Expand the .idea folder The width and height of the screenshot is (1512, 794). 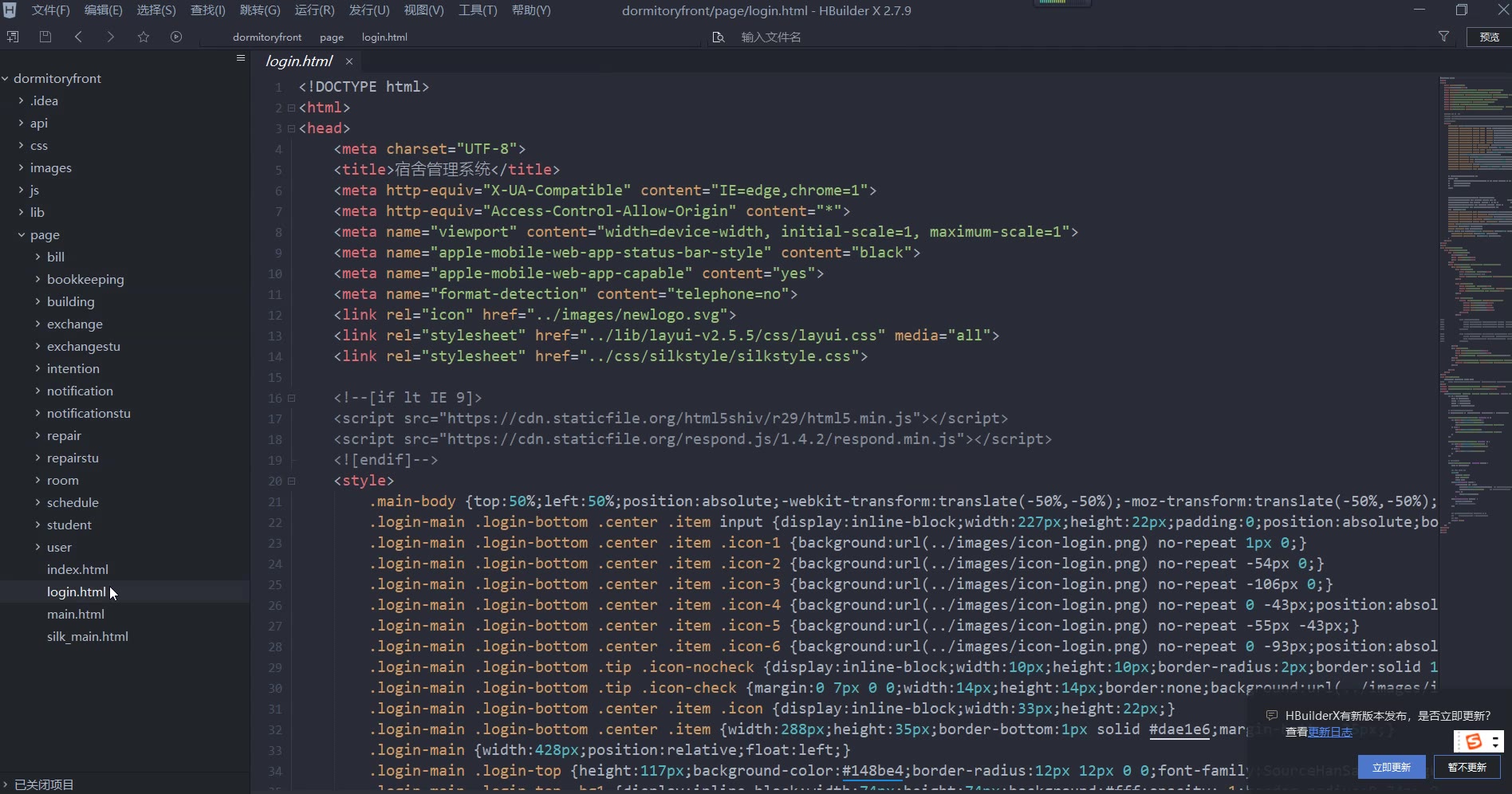tap(22, 100)
